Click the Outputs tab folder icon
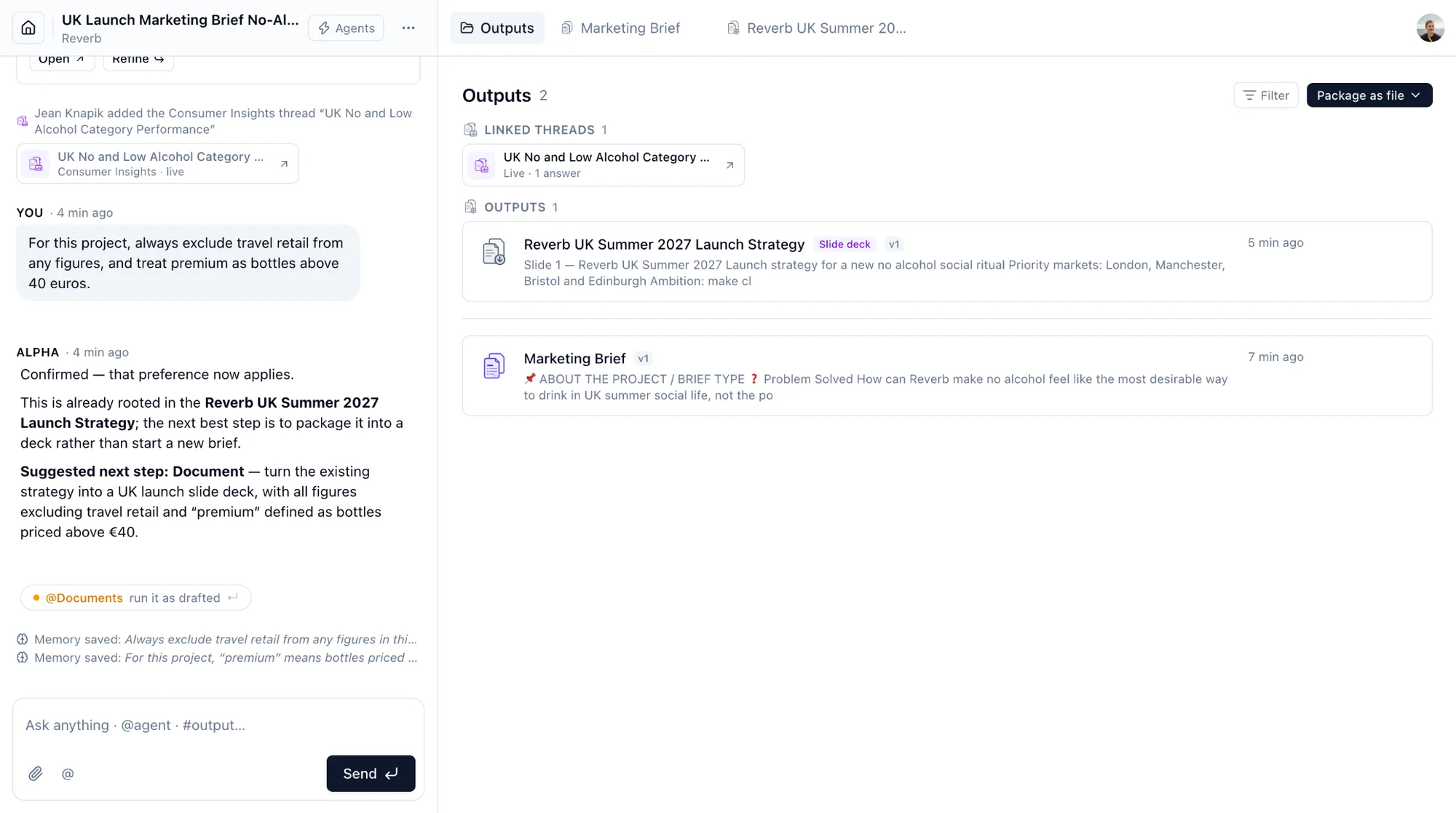The image size is (1456, 813). (467, 28)
